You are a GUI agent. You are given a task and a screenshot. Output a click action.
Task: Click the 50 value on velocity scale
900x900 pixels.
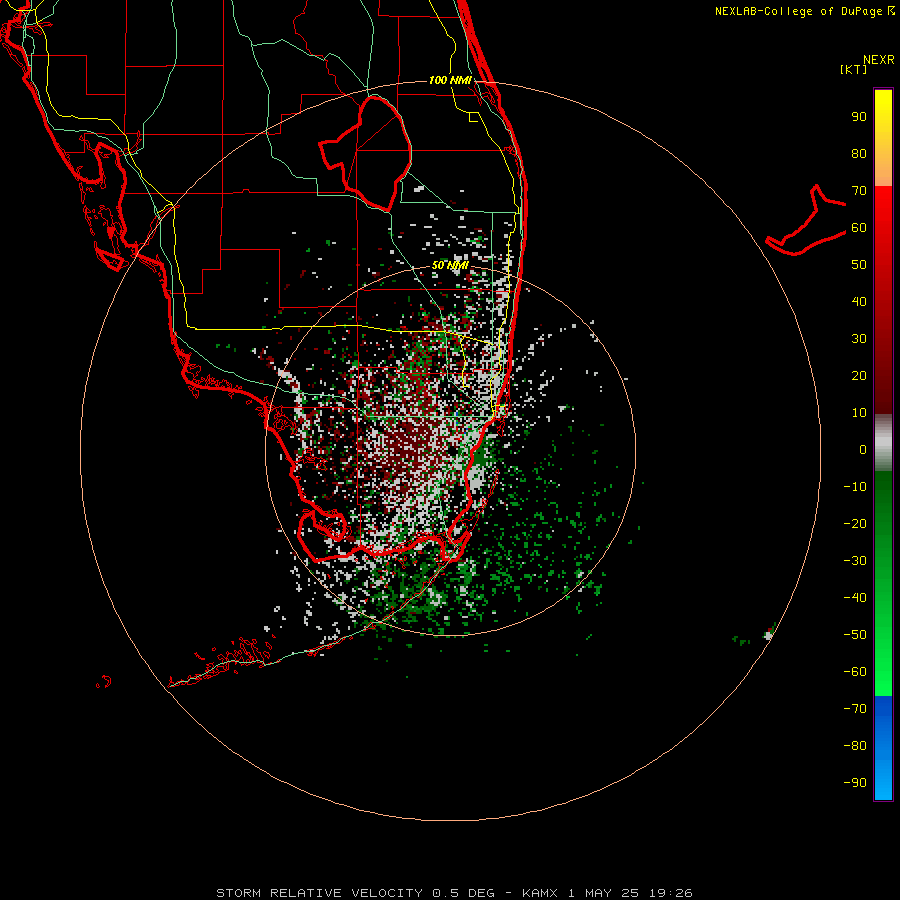click(859, 265)
